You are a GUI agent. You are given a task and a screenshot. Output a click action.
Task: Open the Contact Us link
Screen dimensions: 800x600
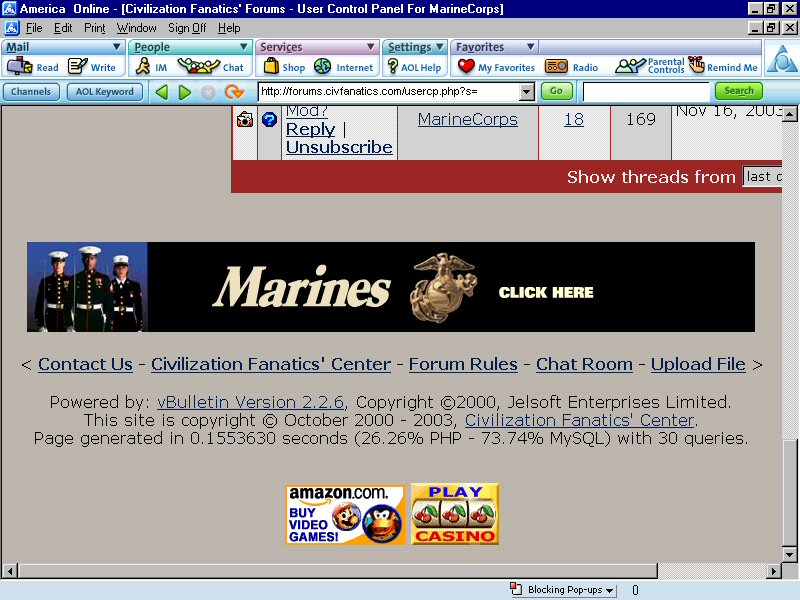(85, 364)
